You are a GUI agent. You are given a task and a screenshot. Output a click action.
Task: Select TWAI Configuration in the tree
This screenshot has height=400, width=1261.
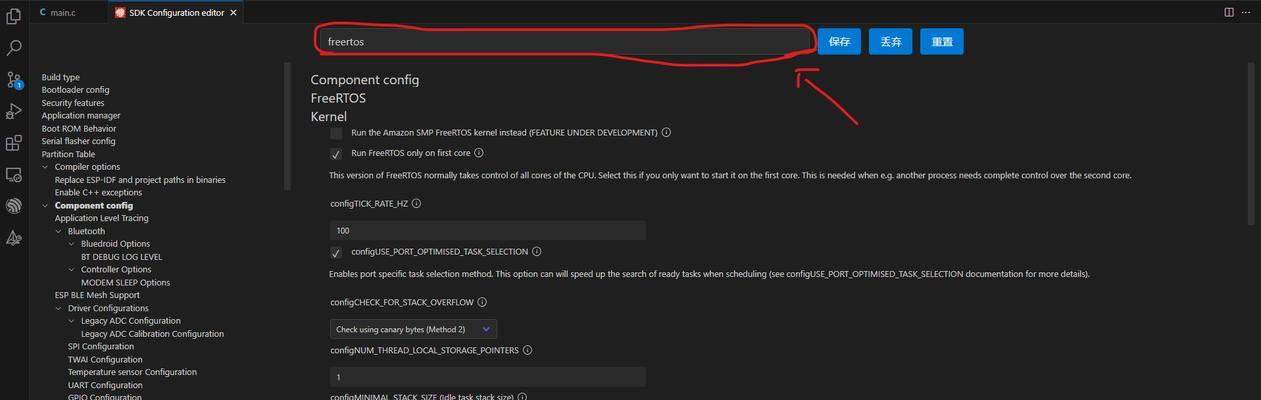[105, 360]
